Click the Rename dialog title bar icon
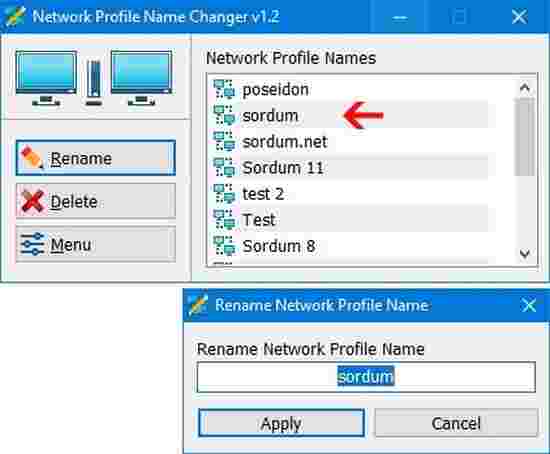Image resolution: width=550 pixels, height=454 pixels. pos(198,305)
